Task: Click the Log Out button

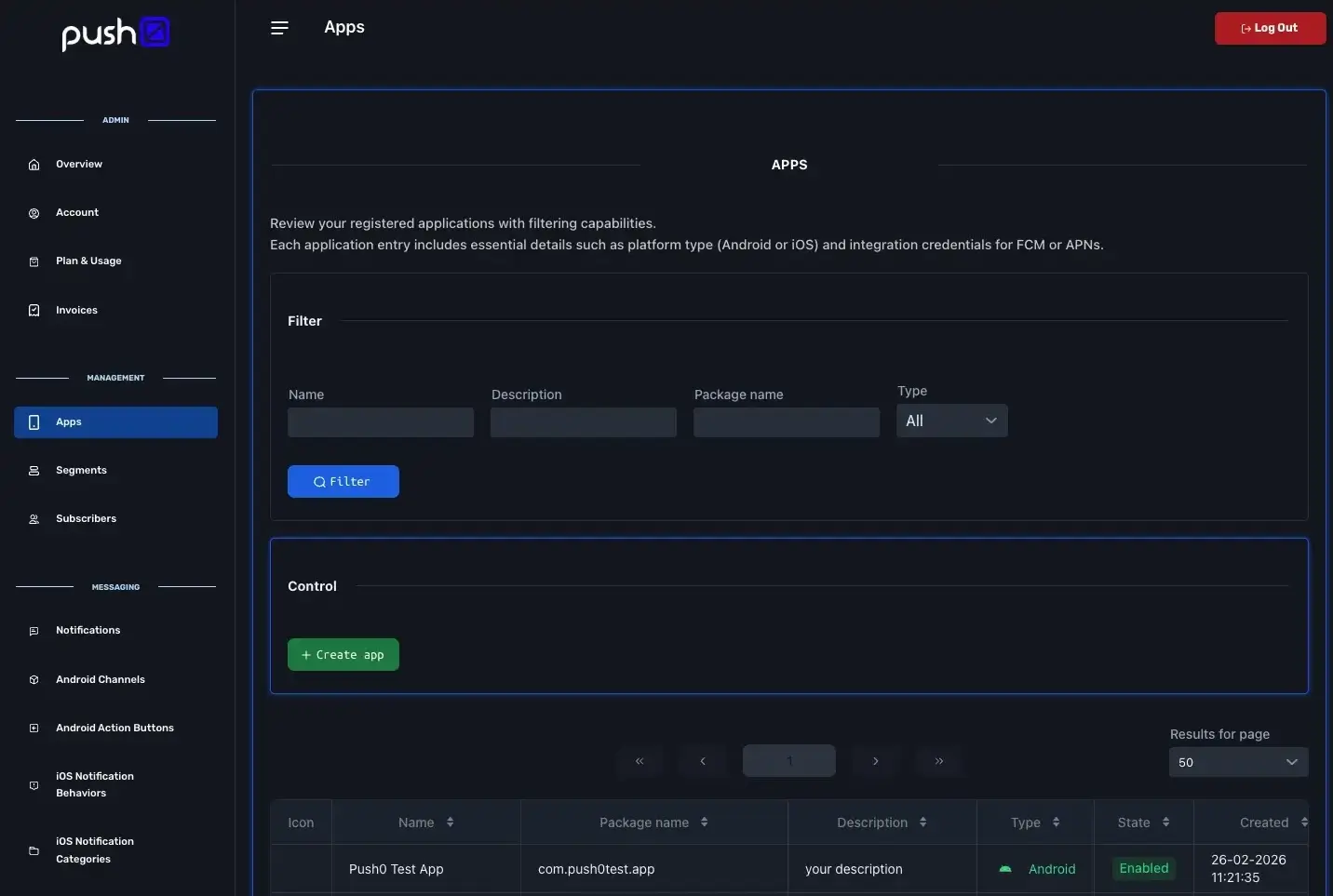Action: click(x=1269, y=28)
